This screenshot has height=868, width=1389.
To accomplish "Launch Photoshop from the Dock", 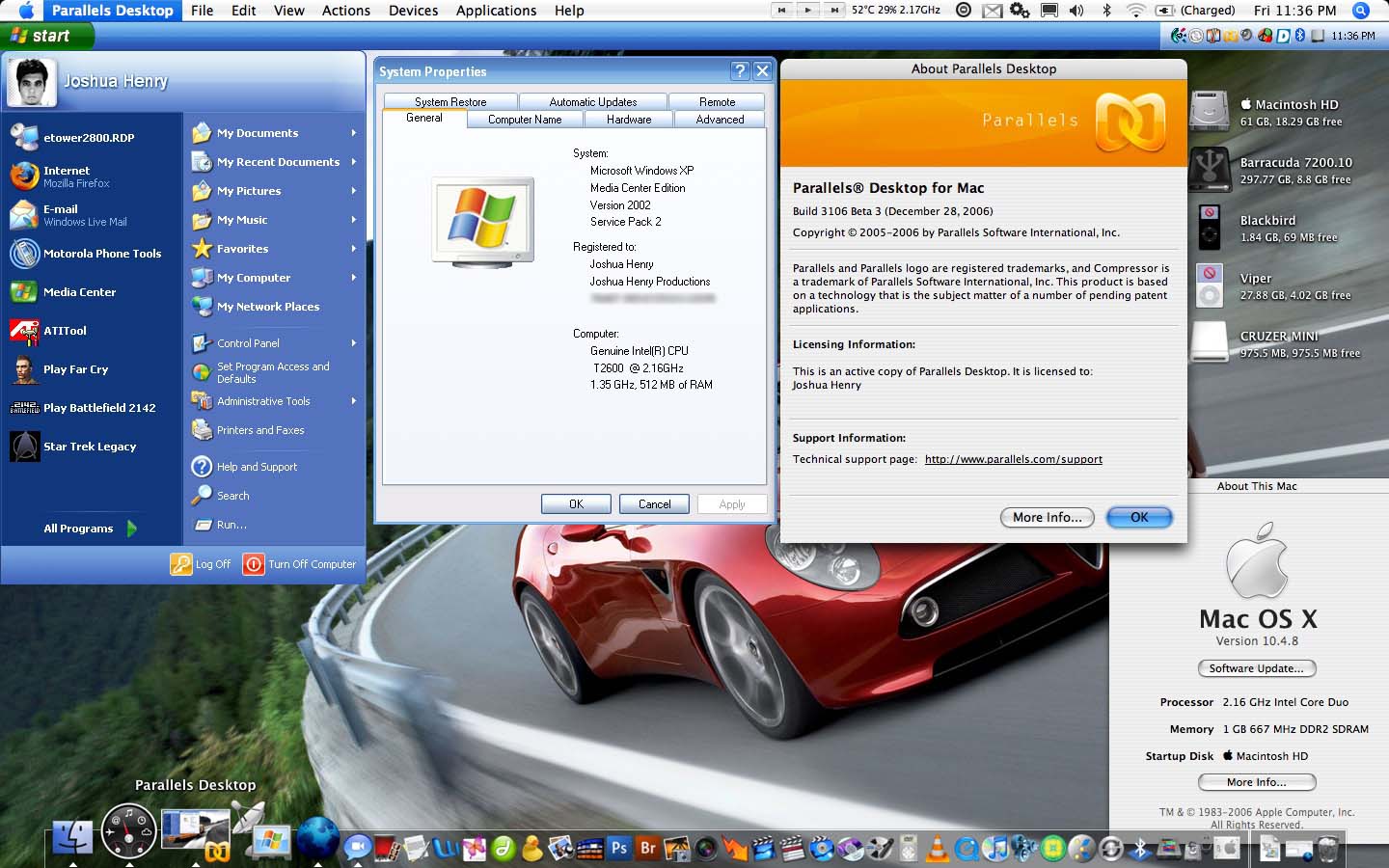I will pos(619,848).
